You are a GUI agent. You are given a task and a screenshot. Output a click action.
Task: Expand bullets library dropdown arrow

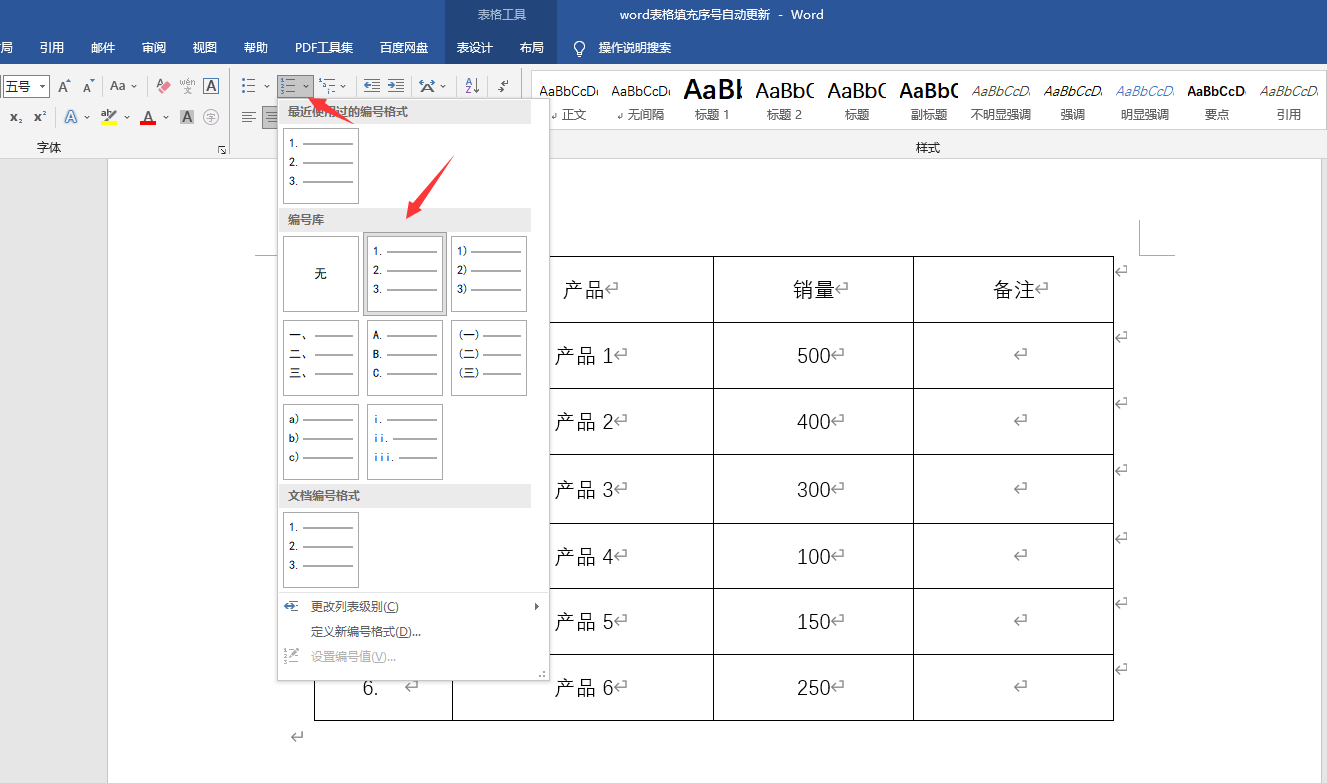coord(266,86)
